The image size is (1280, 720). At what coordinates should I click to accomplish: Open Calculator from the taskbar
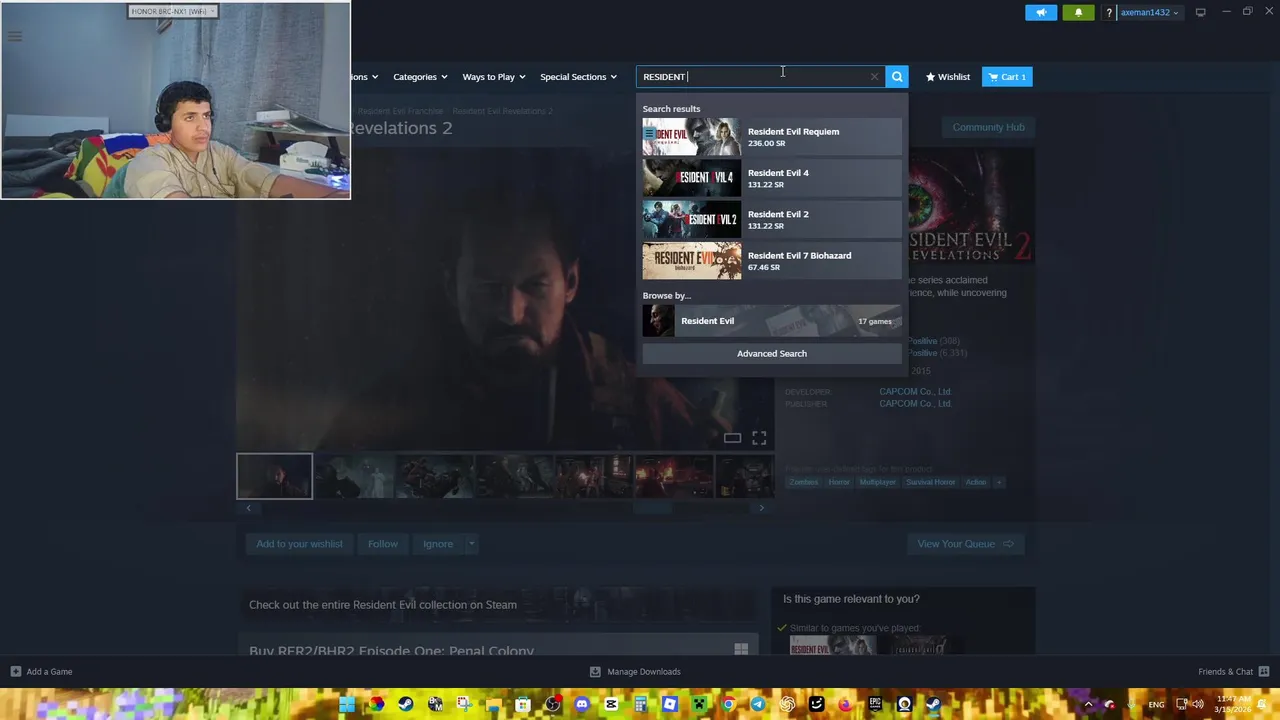point(640,704)
